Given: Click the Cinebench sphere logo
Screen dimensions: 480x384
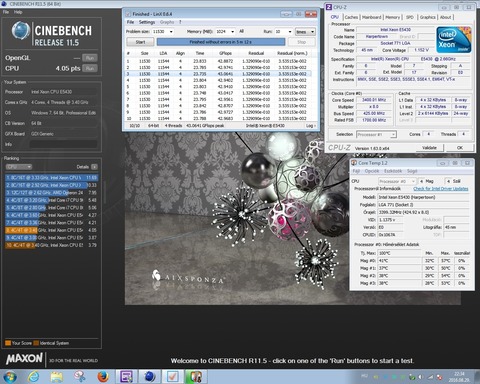Looking at the screenshot, I should coord(21,30).
